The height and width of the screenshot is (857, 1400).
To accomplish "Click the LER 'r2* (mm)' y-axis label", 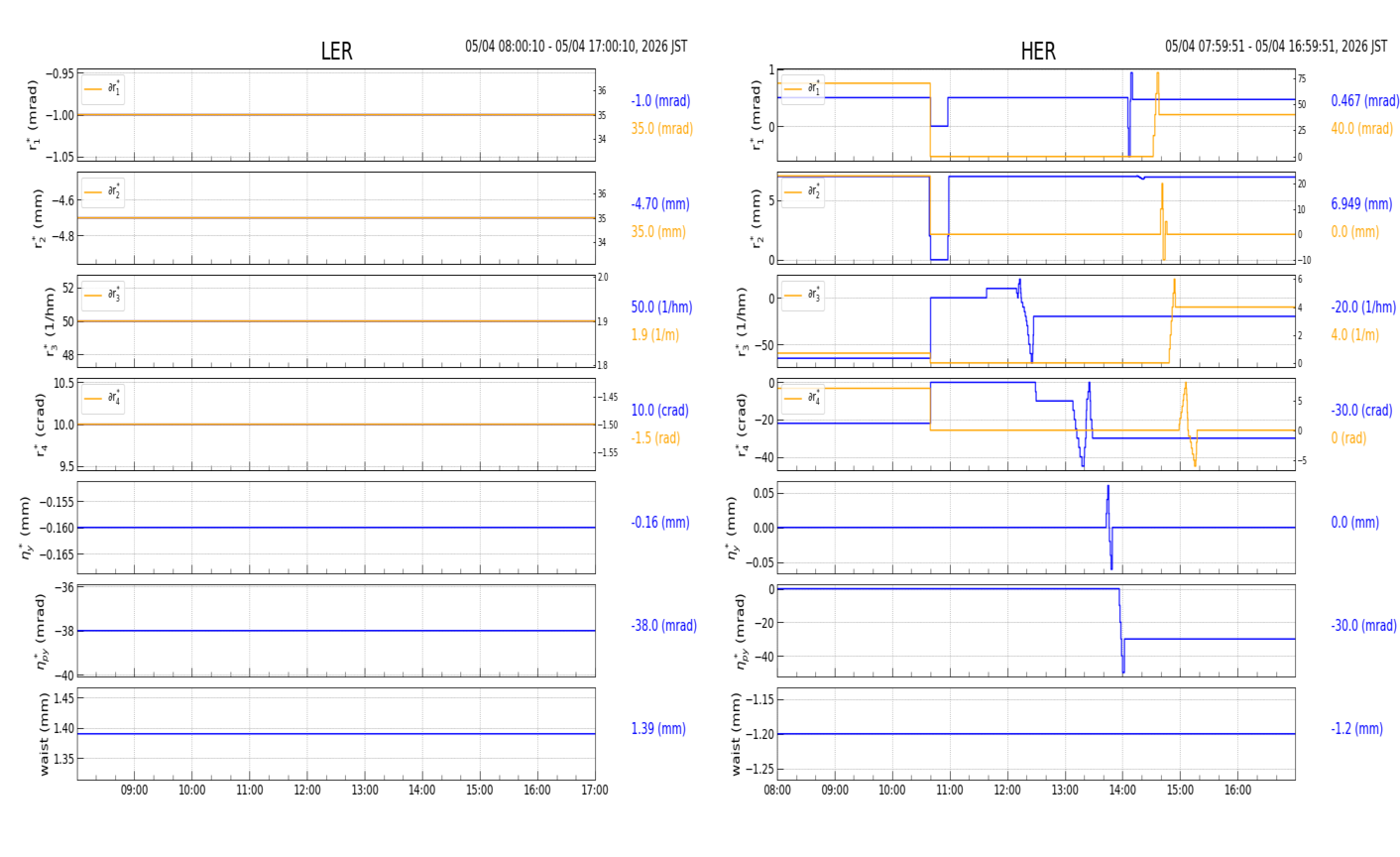I will (38, 218).
